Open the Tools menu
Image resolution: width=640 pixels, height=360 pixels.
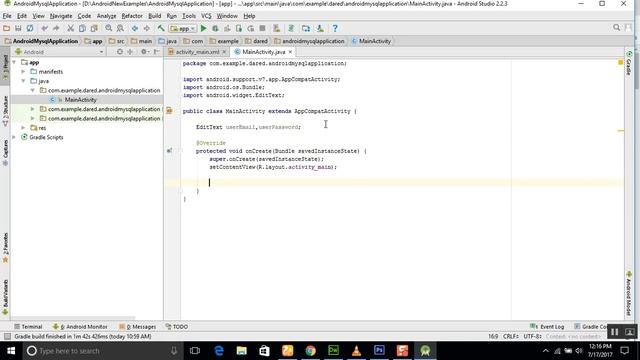pos(189,16)
